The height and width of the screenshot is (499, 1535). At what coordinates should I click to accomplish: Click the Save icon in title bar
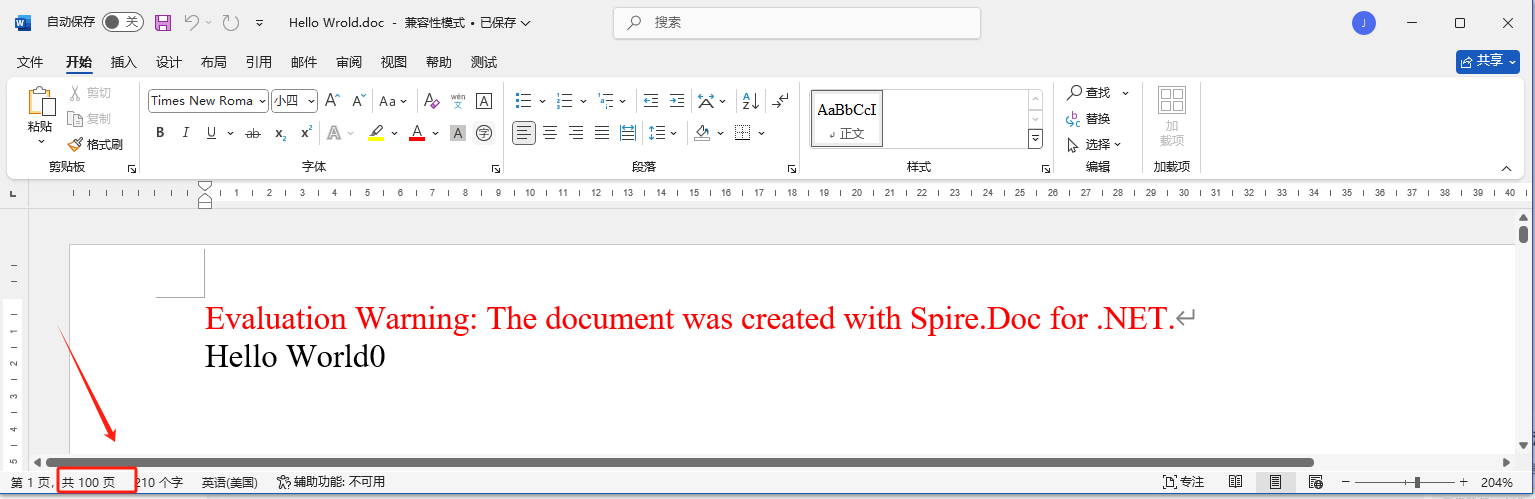[163, 22]
